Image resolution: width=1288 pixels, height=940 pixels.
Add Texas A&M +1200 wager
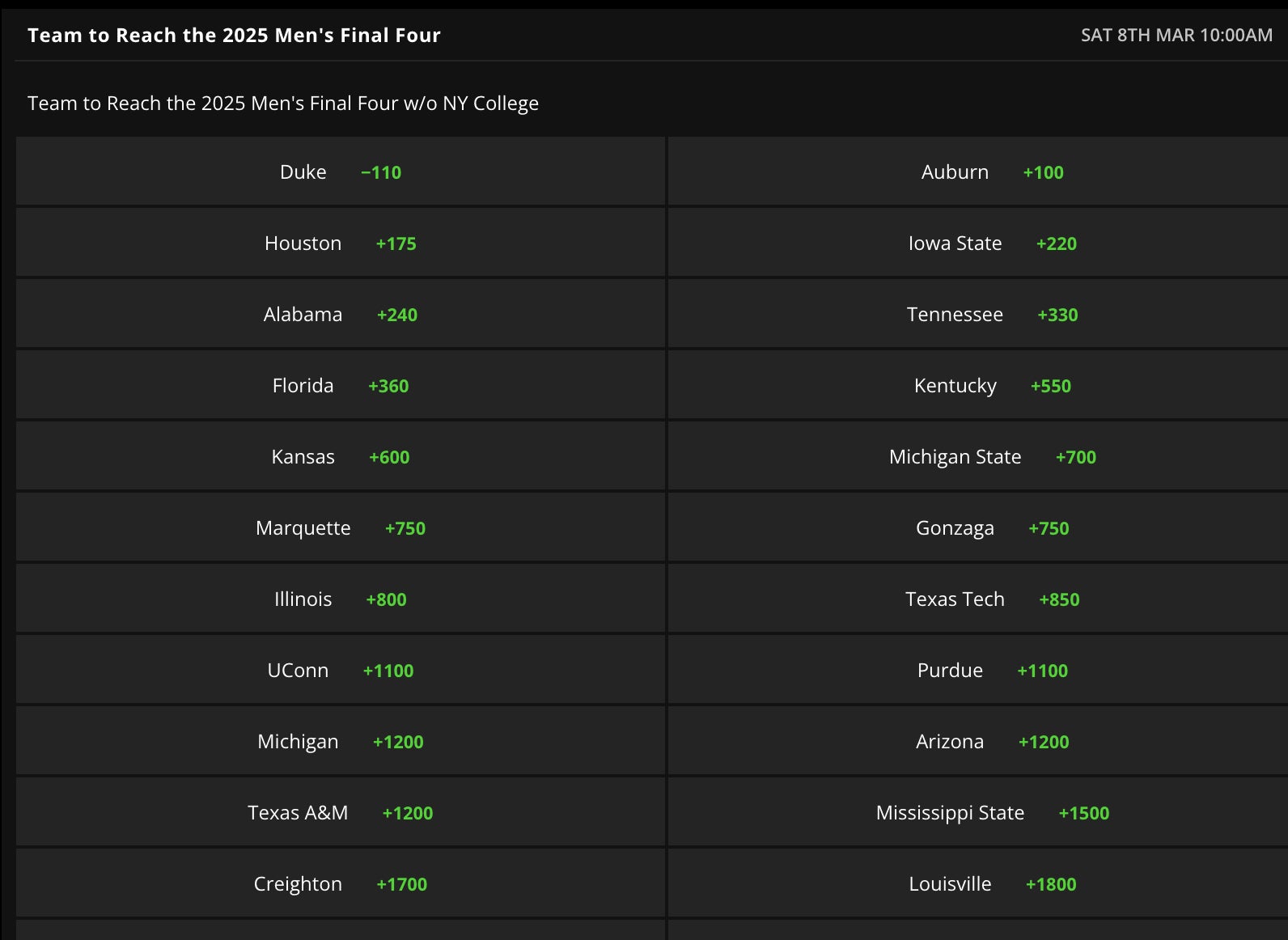tap(341, 813)
